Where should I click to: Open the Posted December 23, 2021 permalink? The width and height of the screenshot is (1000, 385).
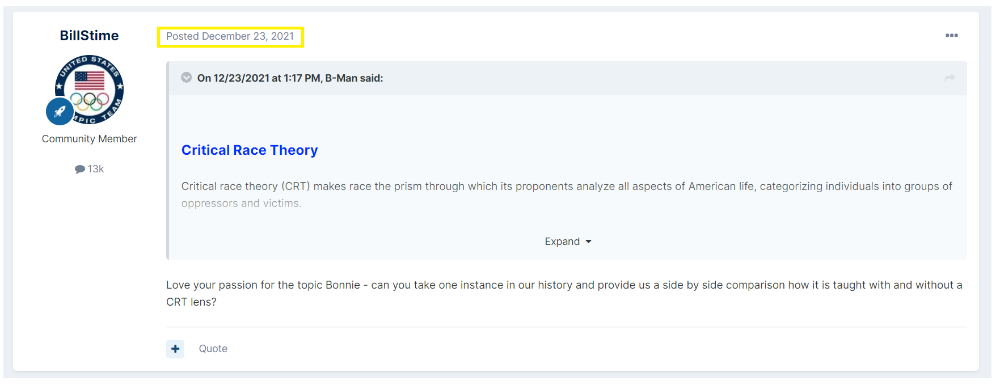[230, 36]
